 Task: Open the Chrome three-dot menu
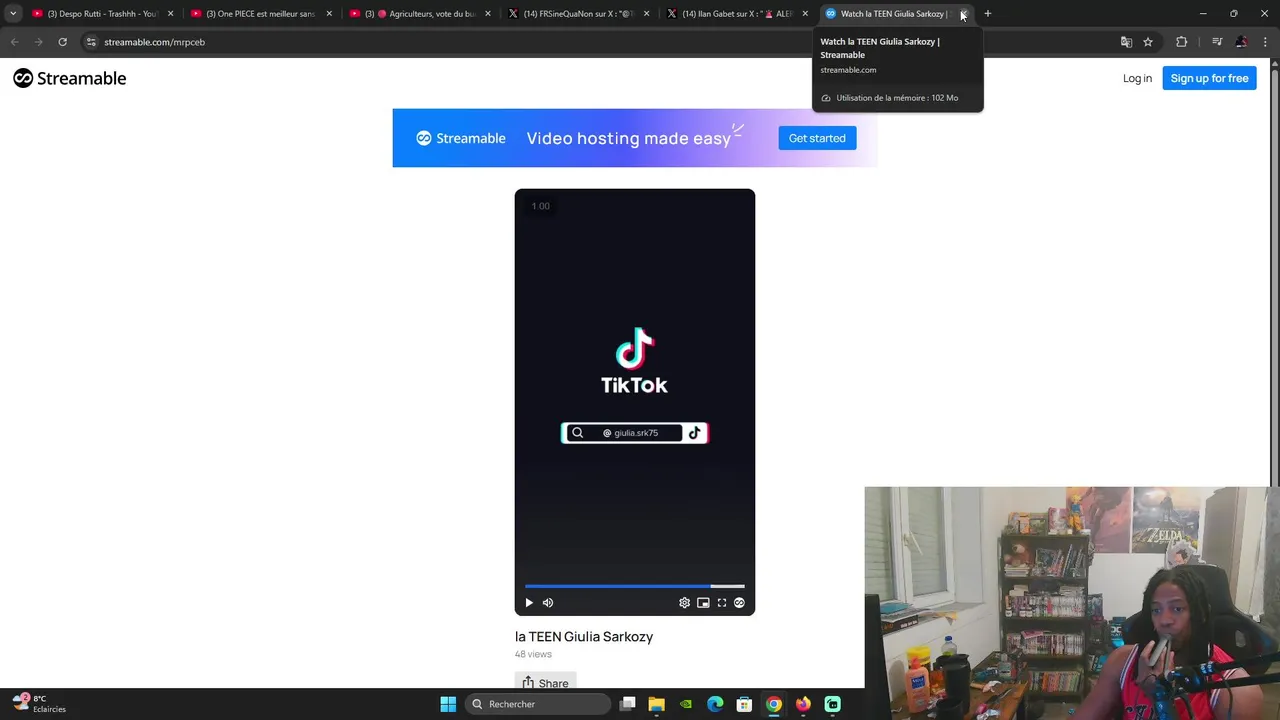[1265, 42]
